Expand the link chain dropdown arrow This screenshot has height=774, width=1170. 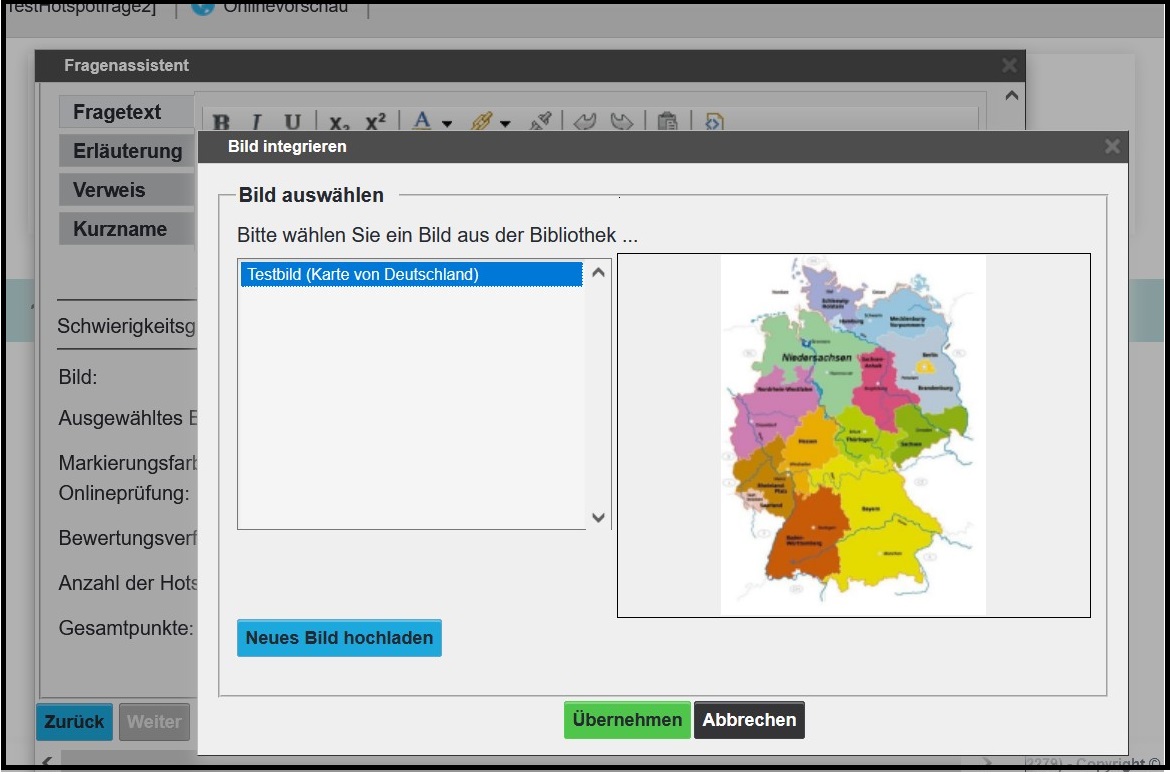pos(505,124)
